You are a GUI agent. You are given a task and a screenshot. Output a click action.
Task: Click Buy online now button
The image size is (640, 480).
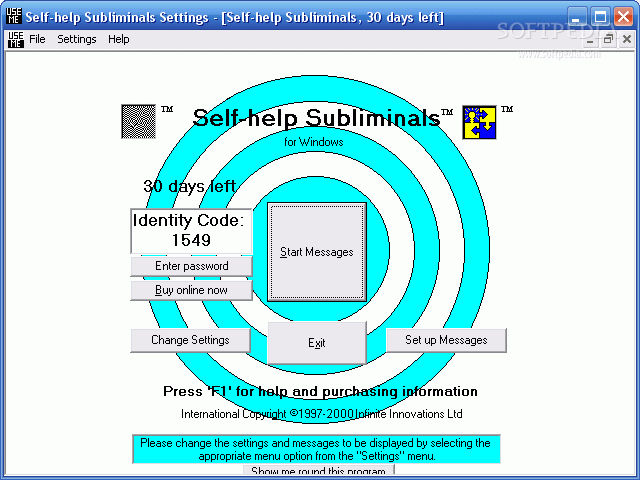pyautogui.click(x=191, y=290)
